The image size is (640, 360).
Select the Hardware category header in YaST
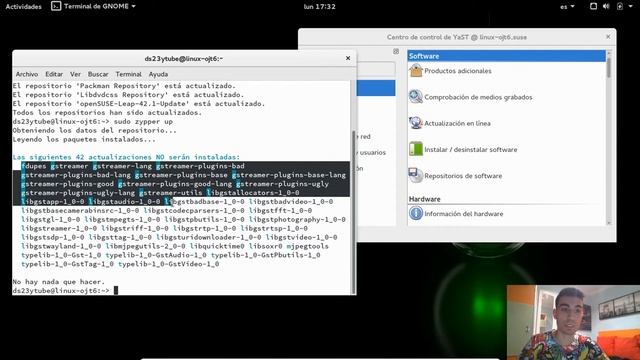pos(424,199)
